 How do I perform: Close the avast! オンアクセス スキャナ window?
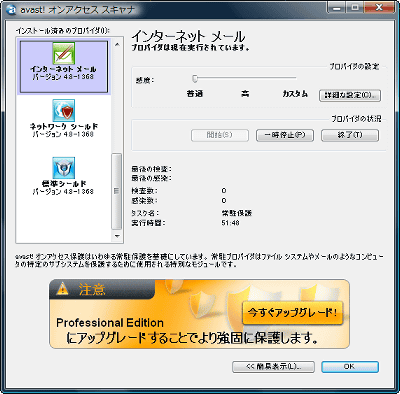tap(379, 8)
